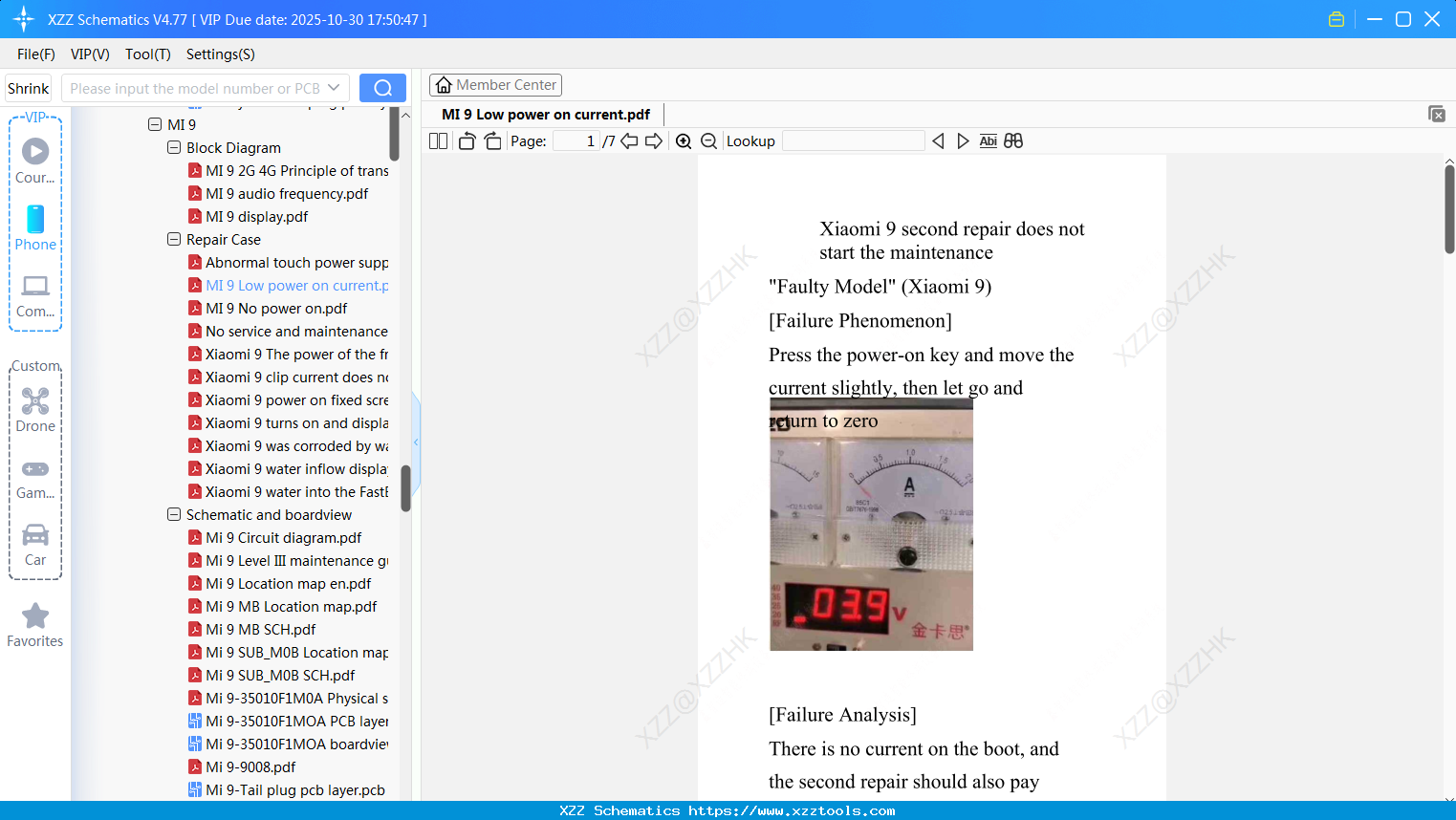Screen dimensions: 1456x820
Task: Collapse the tree panel using side handle
Action: coord(416,442)
